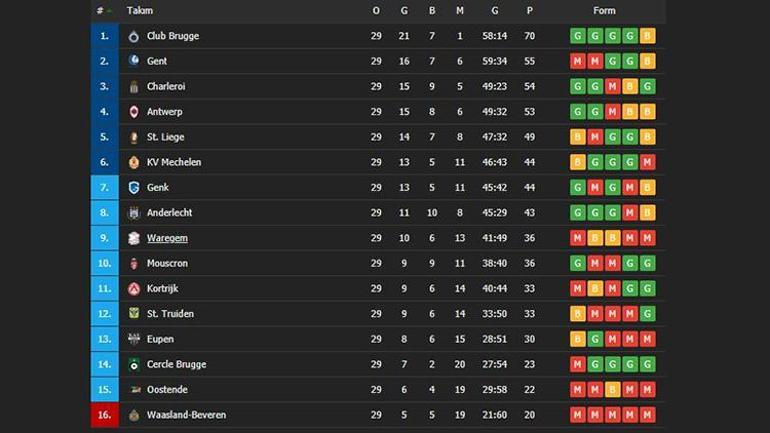The image size is (770, 433).
Task: Click the Cercle Brugge logo icon
Action: pos(134,365)
